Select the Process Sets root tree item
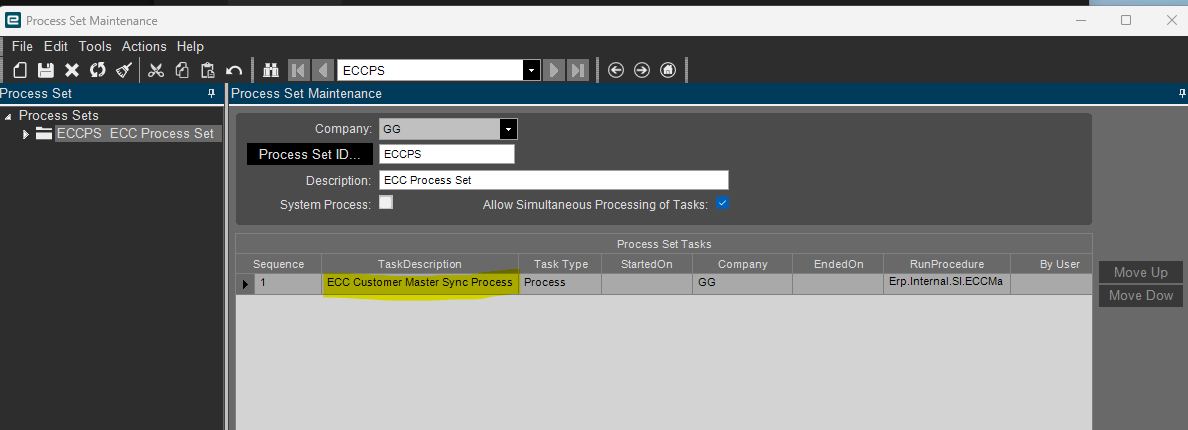 pyautogui.click(x=58, y=115)
